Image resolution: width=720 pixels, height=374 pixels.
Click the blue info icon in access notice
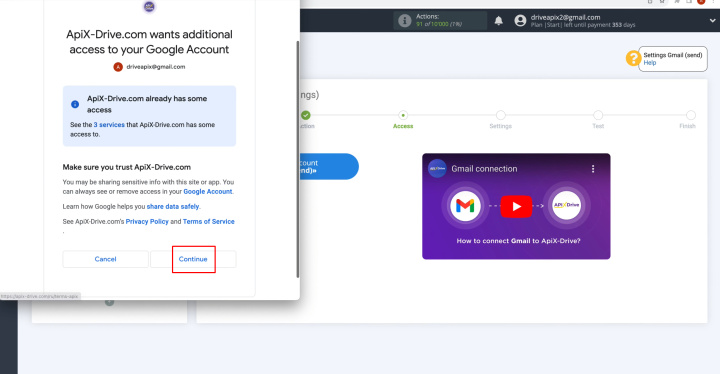(x=75, y=104)
